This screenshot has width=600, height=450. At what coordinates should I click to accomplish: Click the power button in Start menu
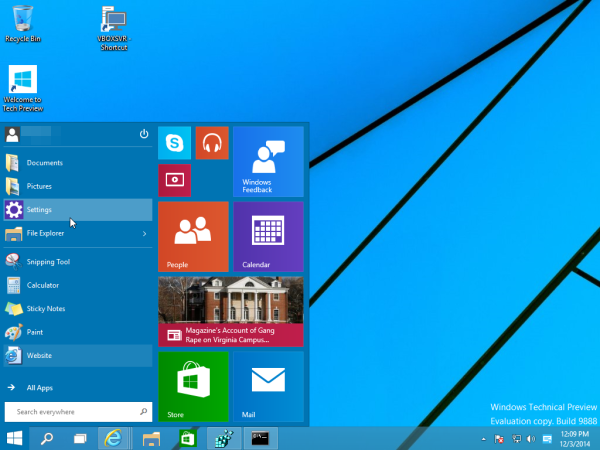(144, 134)
